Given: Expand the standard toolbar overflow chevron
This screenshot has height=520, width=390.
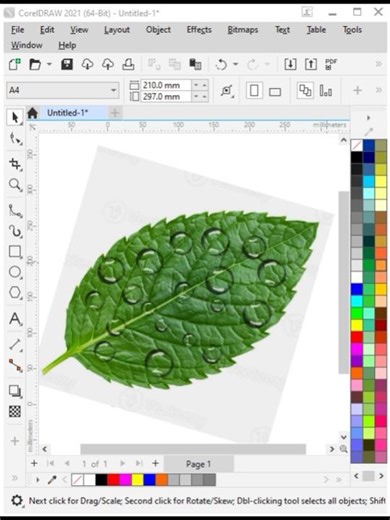Looking at the screenshot, I should point(379,64).
